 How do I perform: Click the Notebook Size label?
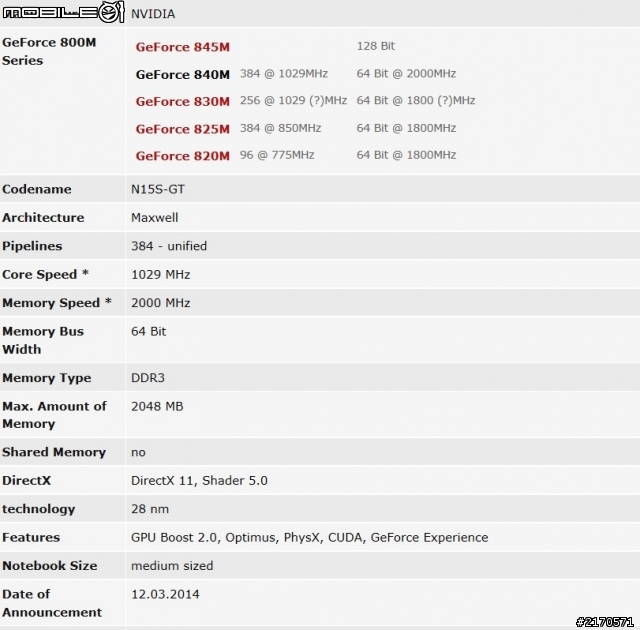click(50, 566)
